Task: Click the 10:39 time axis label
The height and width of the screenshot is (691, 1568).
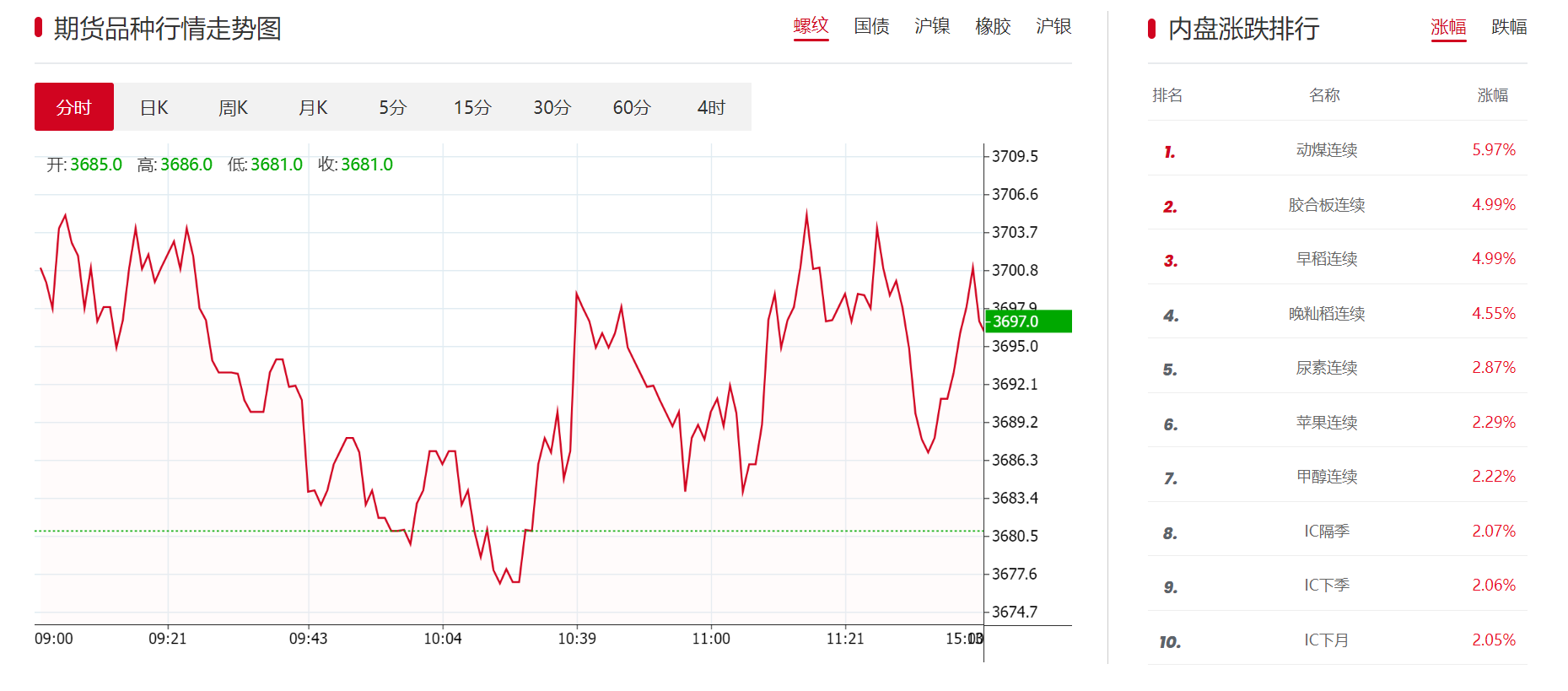Action: point(577,639)
